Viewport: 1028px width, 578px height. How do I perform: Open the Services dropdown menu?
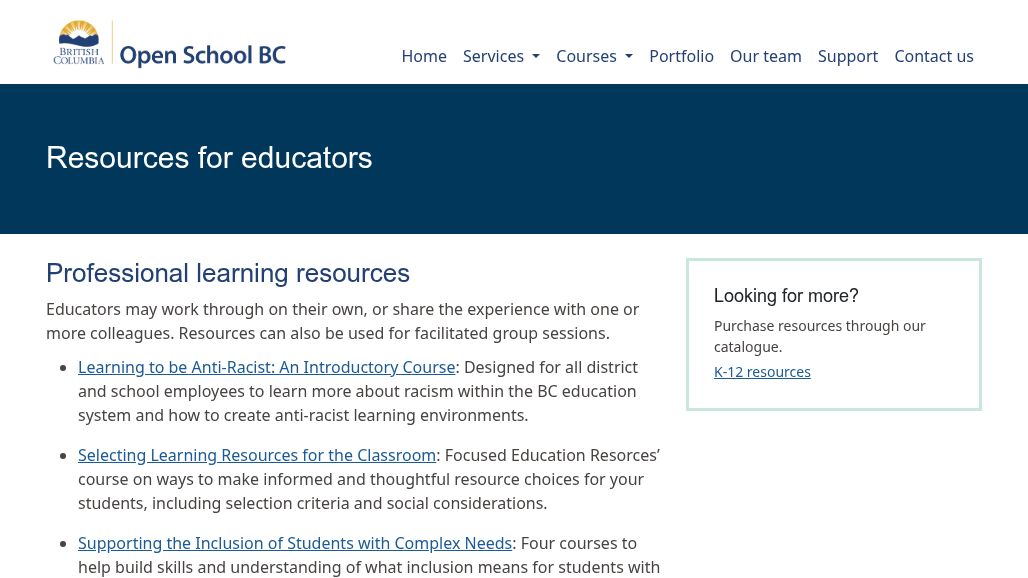(494, 56)
